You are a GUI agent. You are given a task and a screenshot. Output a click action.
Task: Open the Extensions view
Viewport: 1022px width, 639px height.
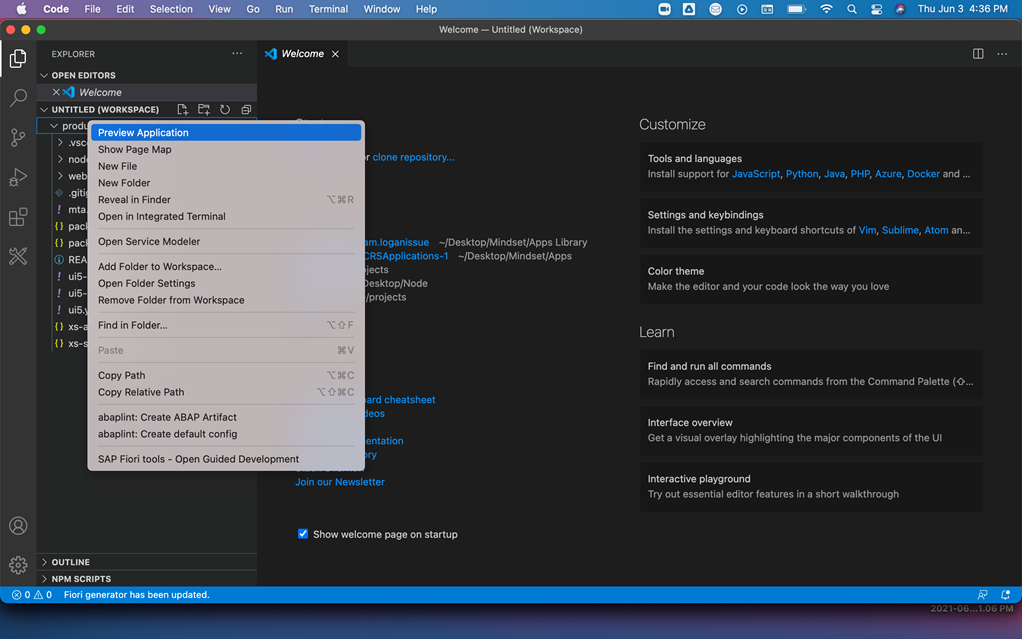pyautogui.click(x=18, y=216)
